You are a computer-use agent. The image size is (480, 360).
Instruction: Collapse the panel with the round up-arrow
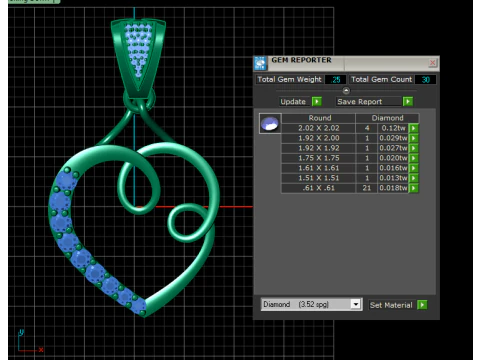pyautogui.click(x=346, y=90)
